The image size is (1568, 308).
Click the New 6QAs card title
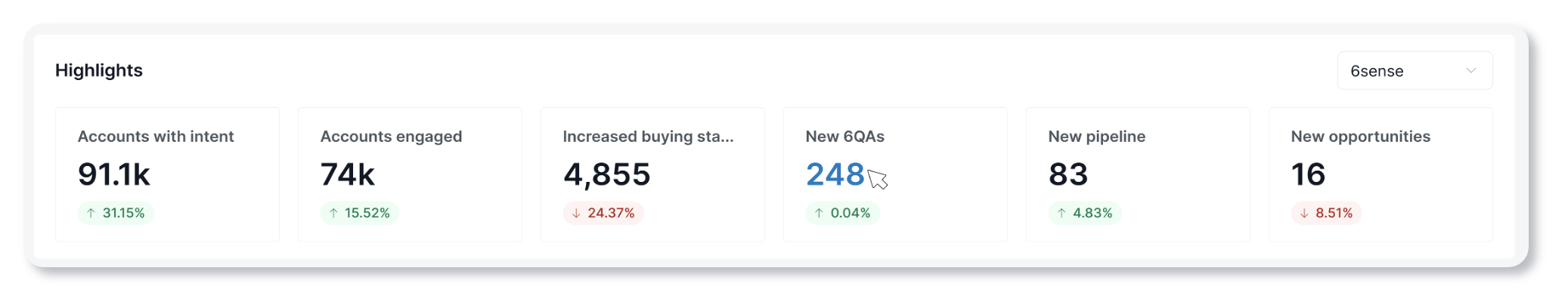(844, 137)
